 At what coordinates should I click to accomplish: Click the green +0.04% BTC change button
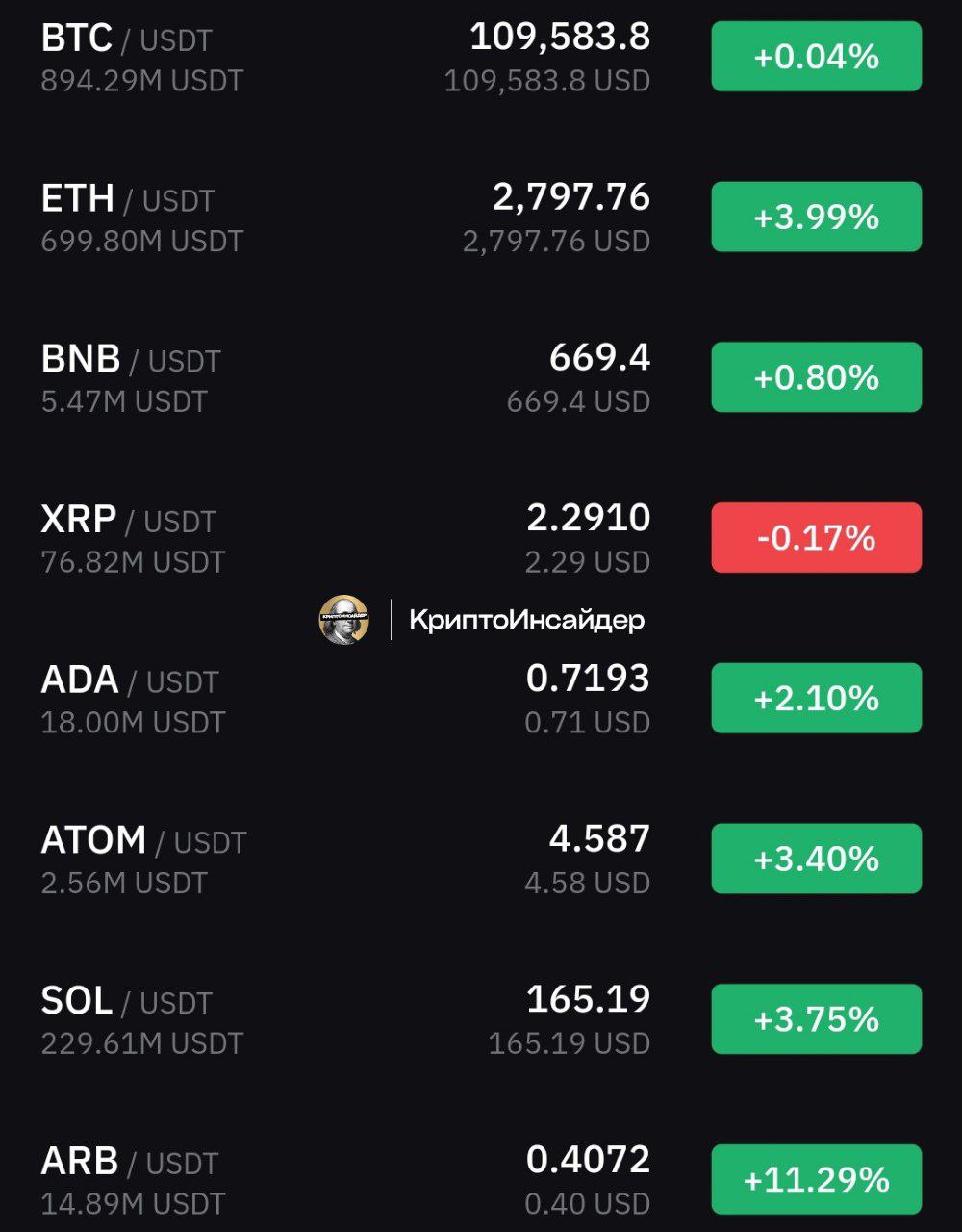[817, 57]
